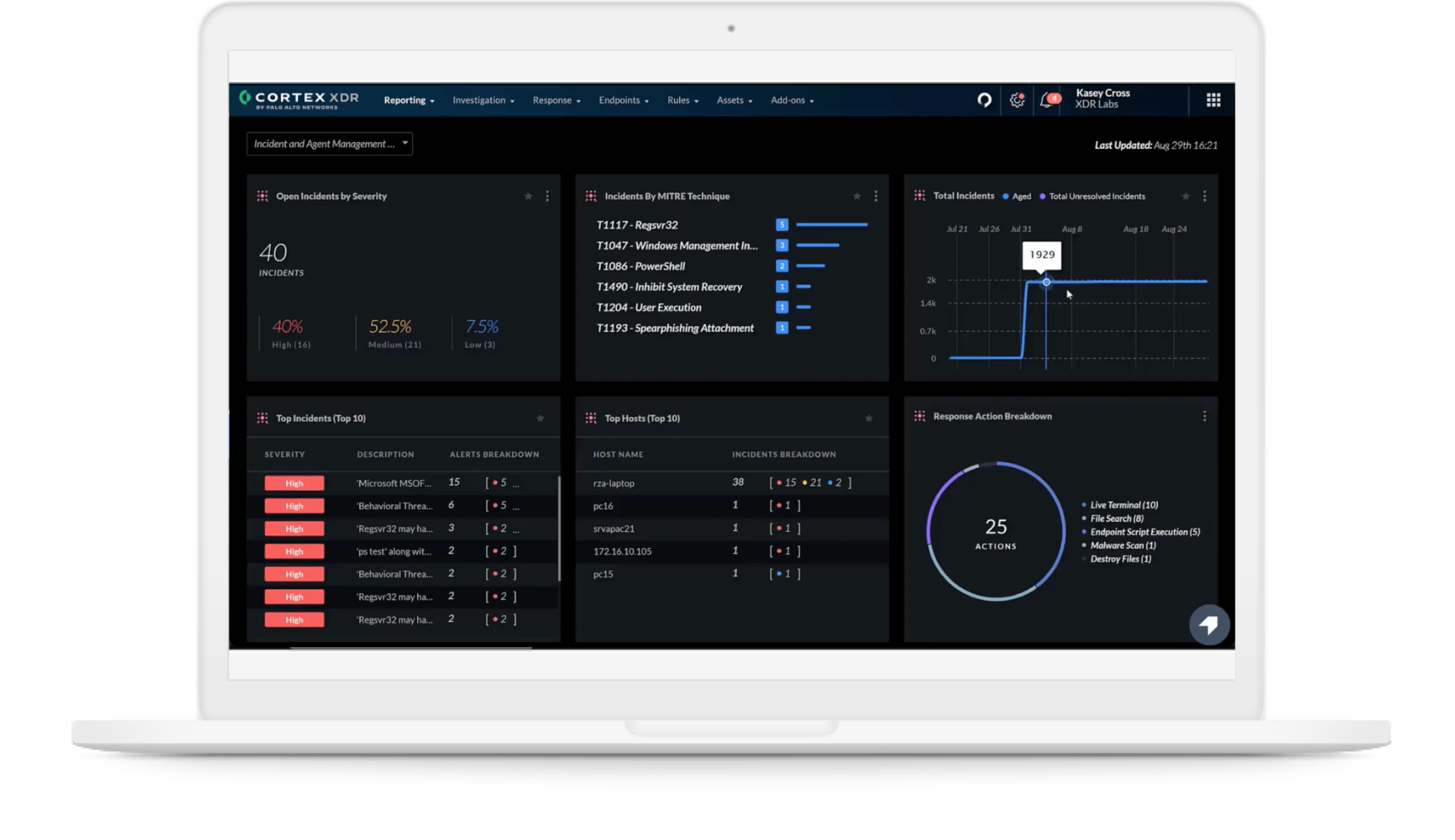
Task: Click the T1117 - Regsvr32 technique
Action: 637,225
